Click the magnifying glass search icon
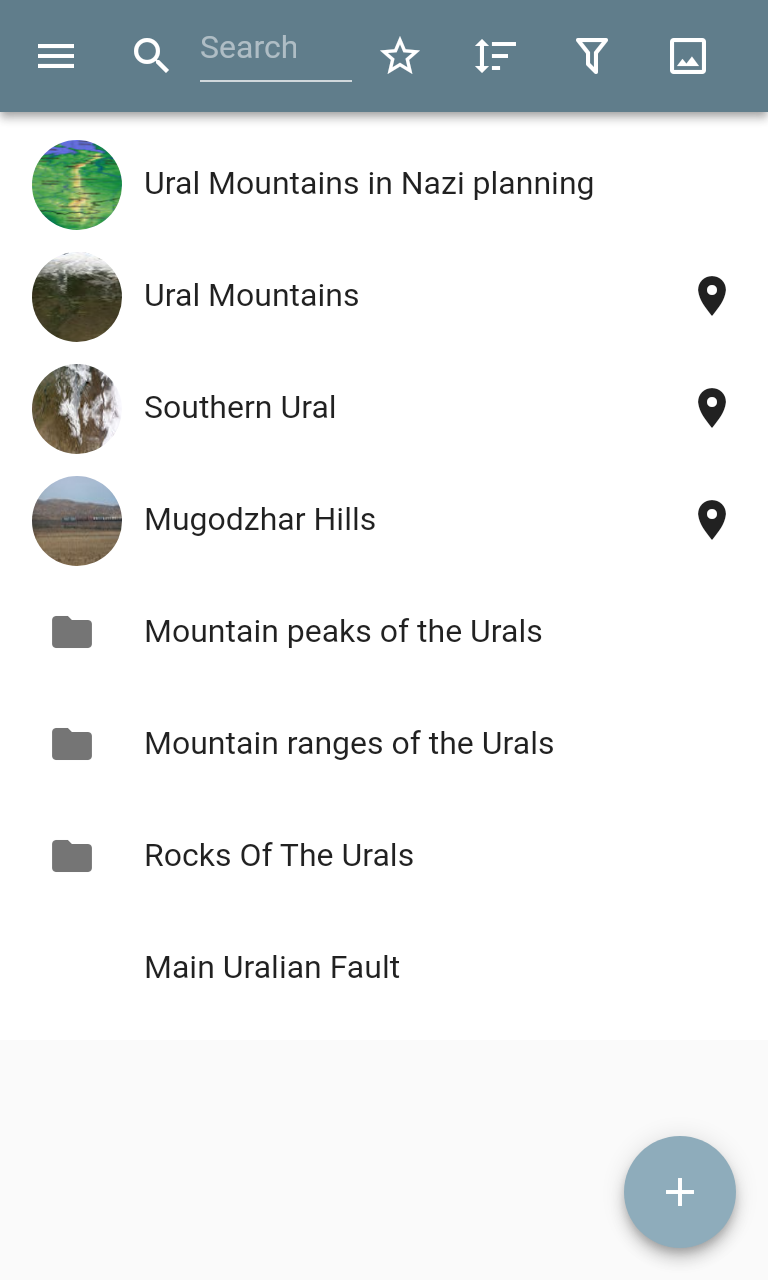This screenshot has height=1280, width=768. point(151,56)
